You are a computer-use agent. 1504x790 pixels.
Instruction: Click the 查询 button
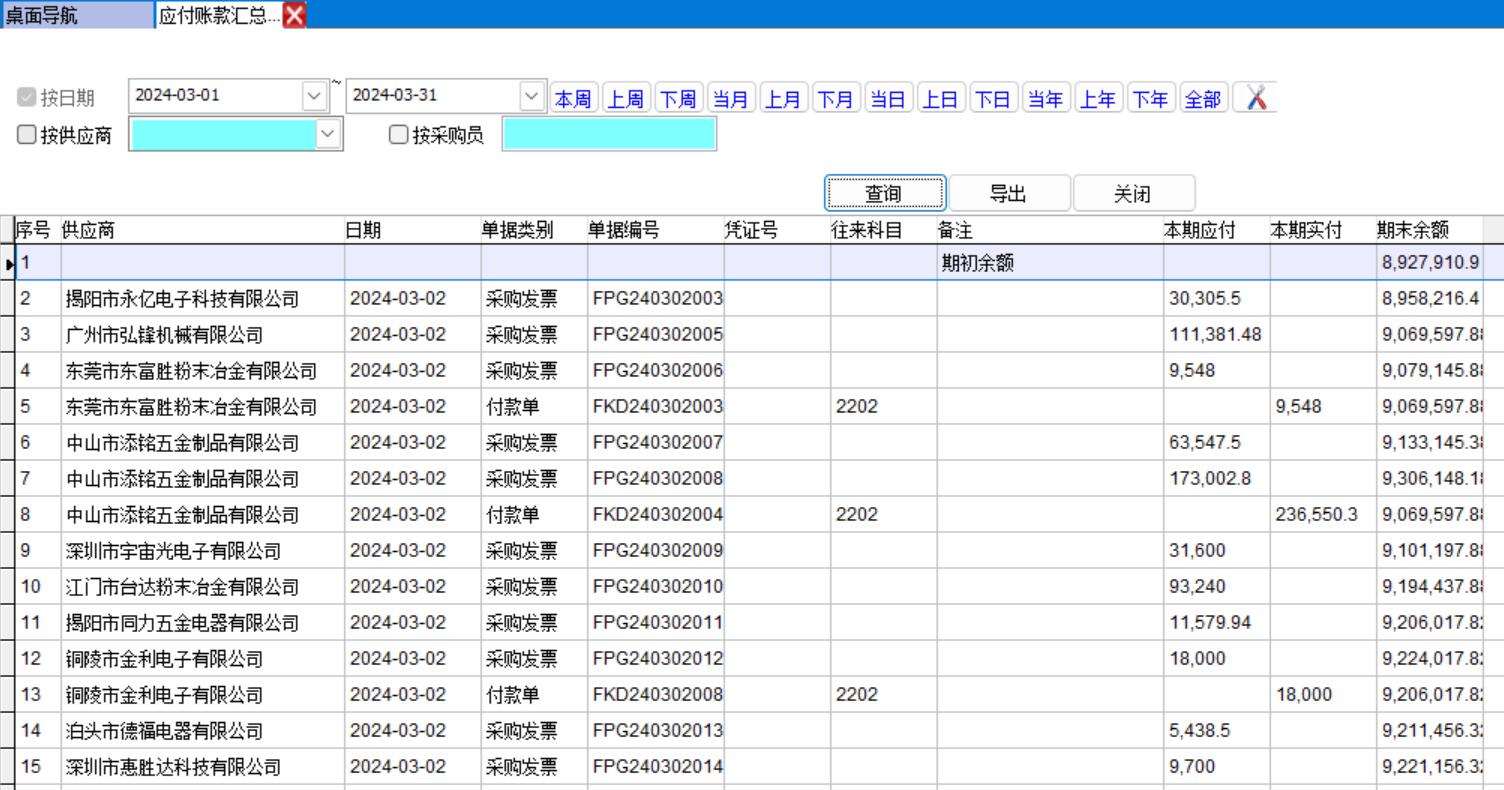click(x=884, y=194)
